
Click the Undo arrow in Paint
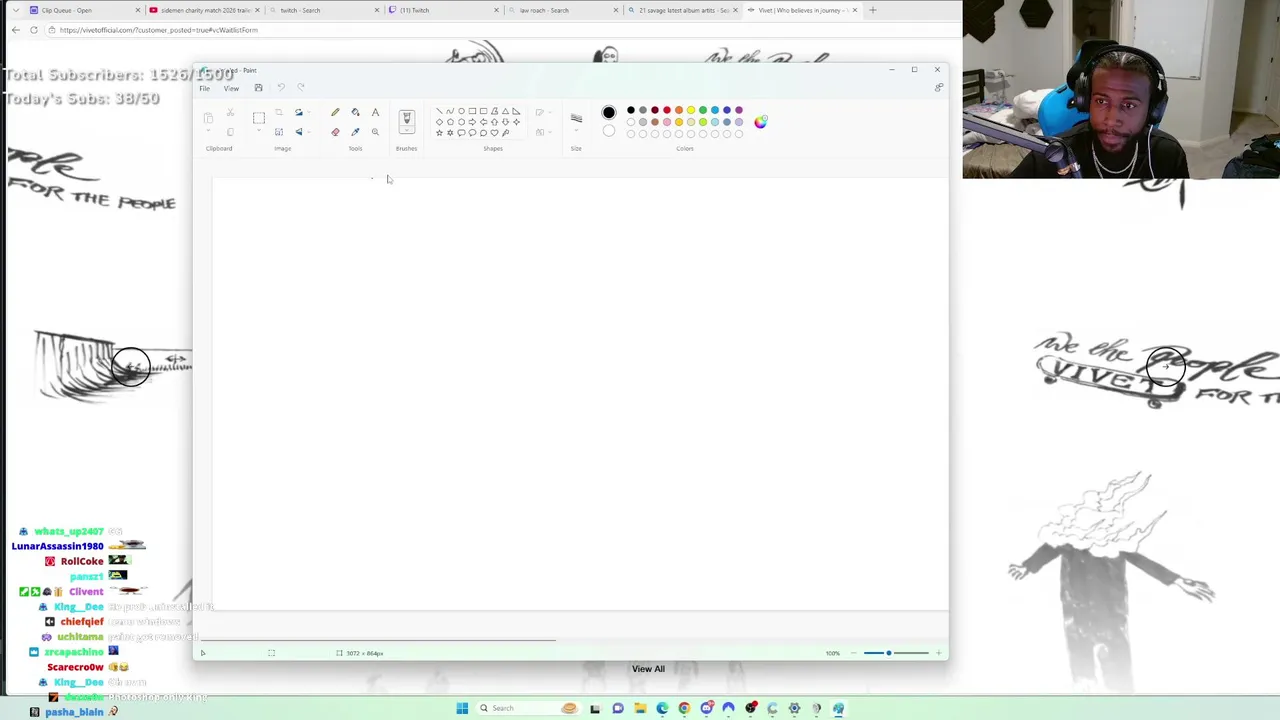coord(280,88)
